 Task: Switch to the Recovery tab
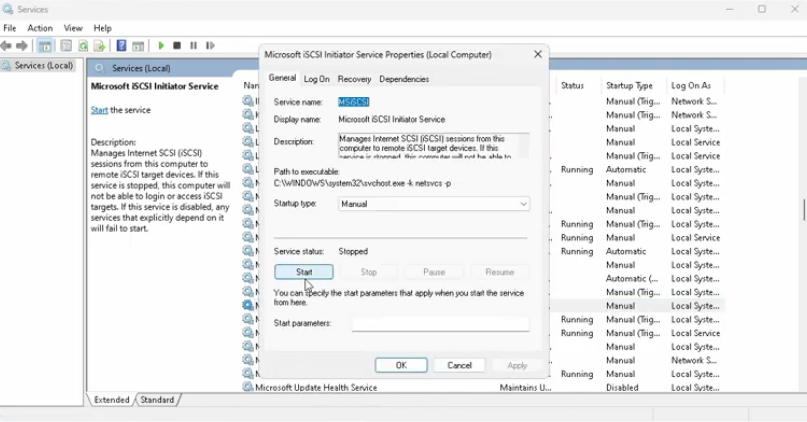tap(354, 79)
